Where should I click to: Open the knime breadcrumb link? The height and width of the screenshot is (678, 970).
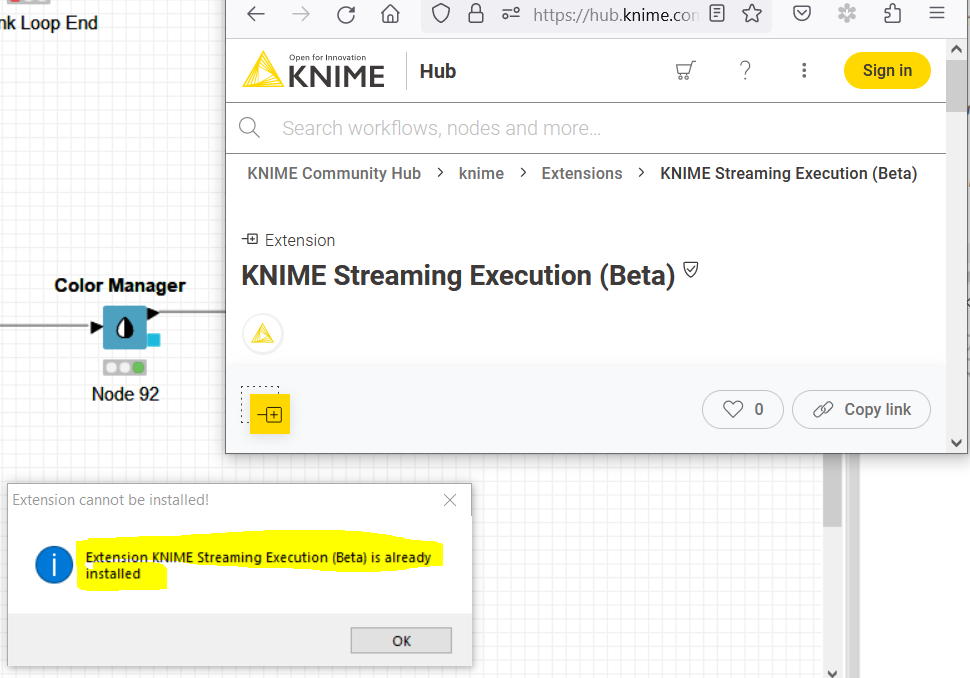pos(481,174)
